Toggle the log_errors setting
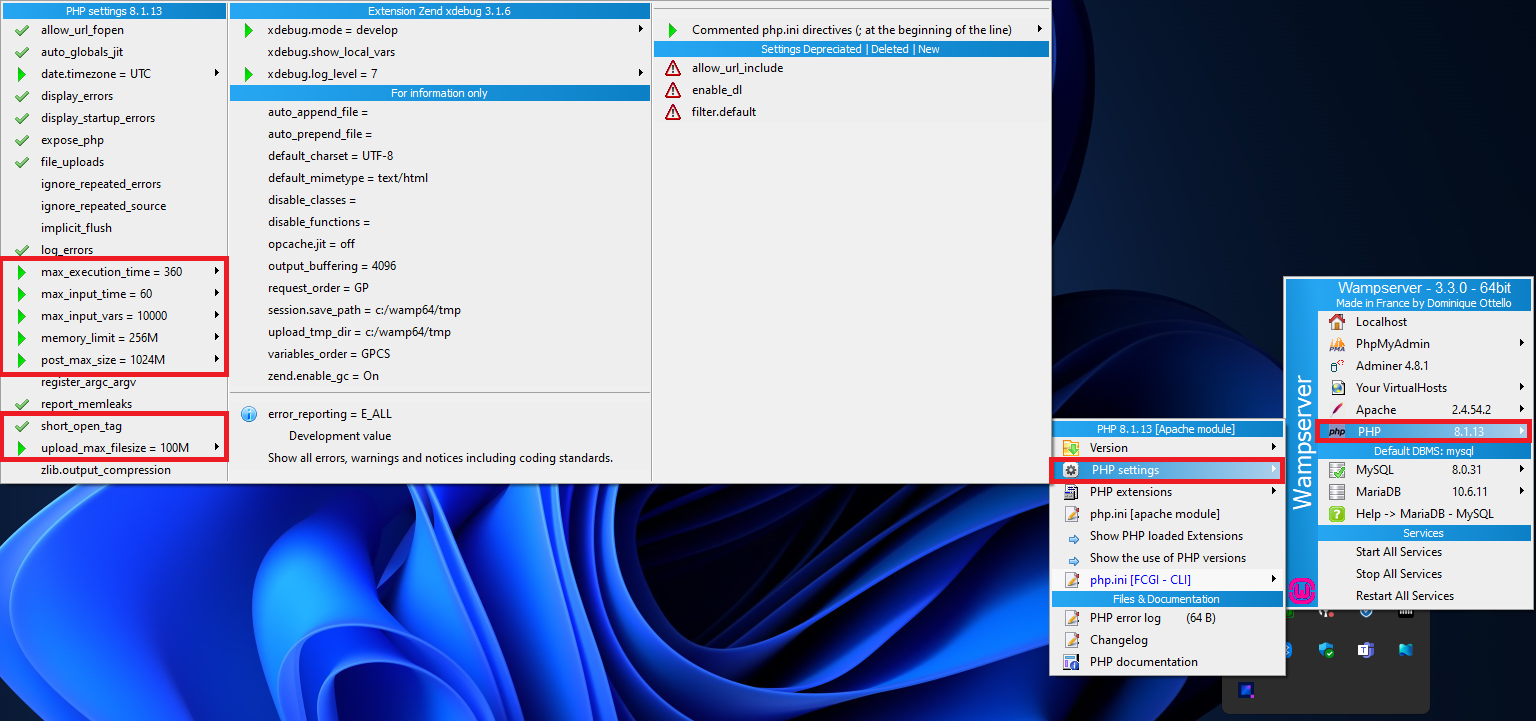Viewport: 1536px width, 721px height. tap(114, 250)
